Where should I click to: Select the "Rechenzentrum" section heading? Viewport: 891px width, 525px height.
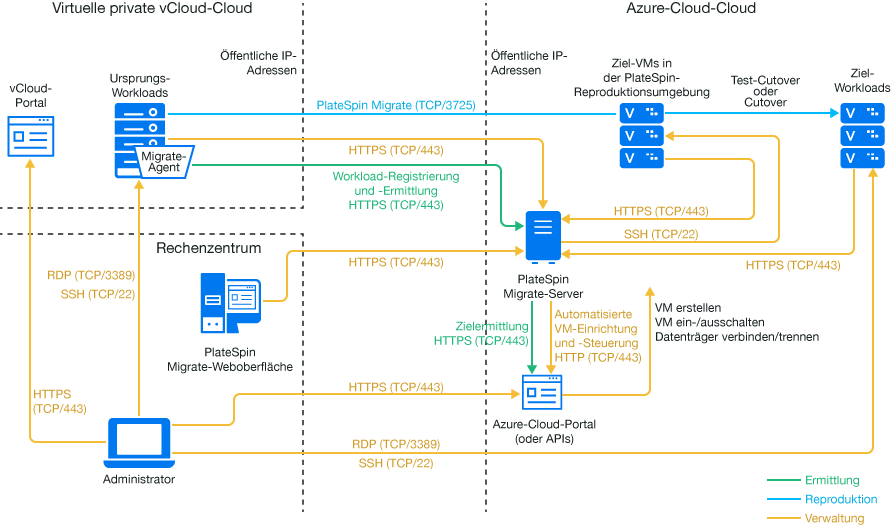tap(208, 247)
